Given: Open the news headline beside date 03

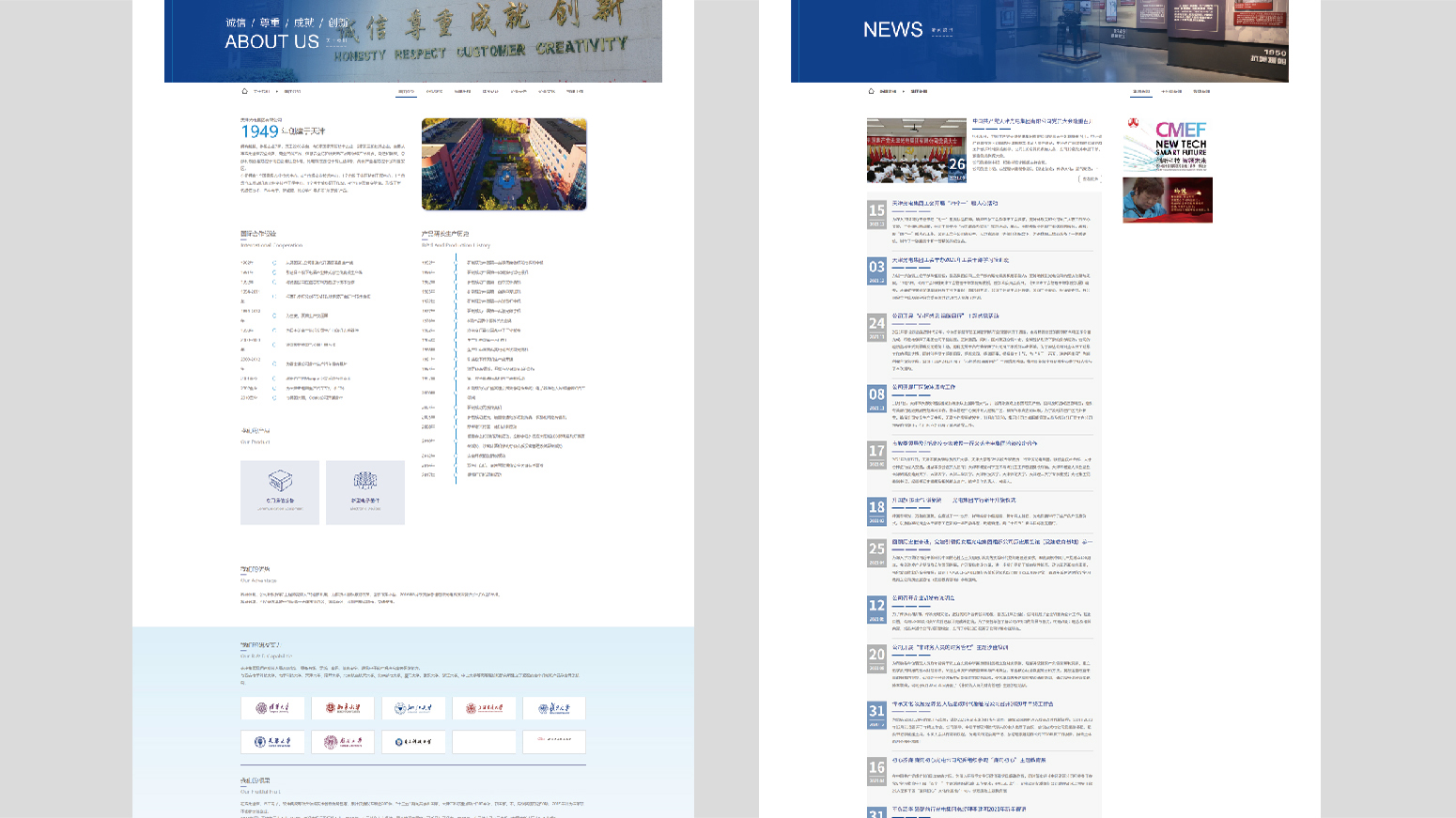Looking at the screenshot, I should [x=951, y=260].
